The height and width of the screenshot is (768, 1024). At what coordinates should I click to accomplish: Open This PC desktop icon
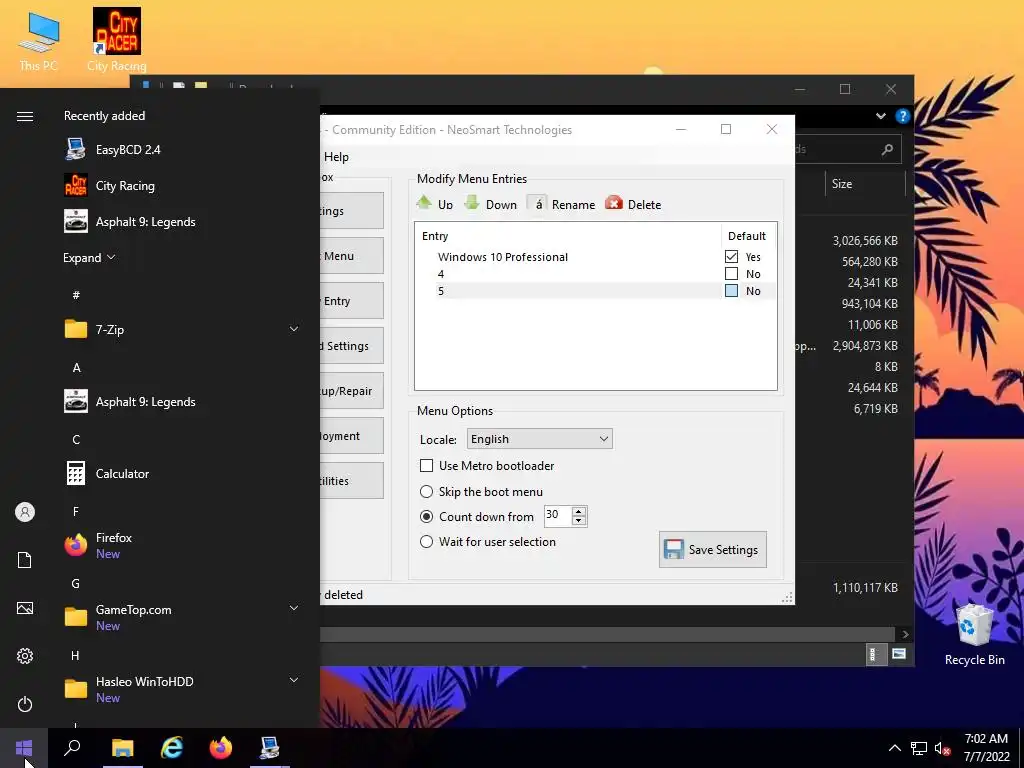point(39,41)
